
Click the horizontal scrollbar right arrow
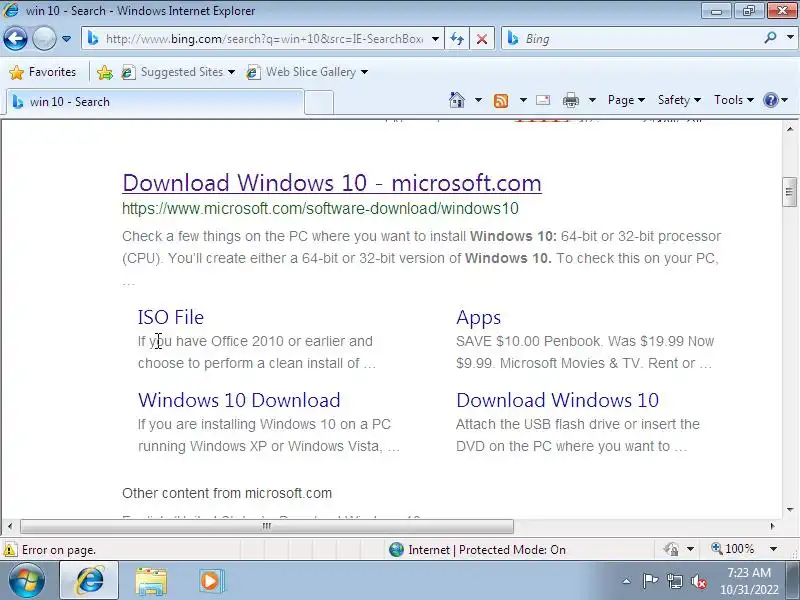point(772,526)
